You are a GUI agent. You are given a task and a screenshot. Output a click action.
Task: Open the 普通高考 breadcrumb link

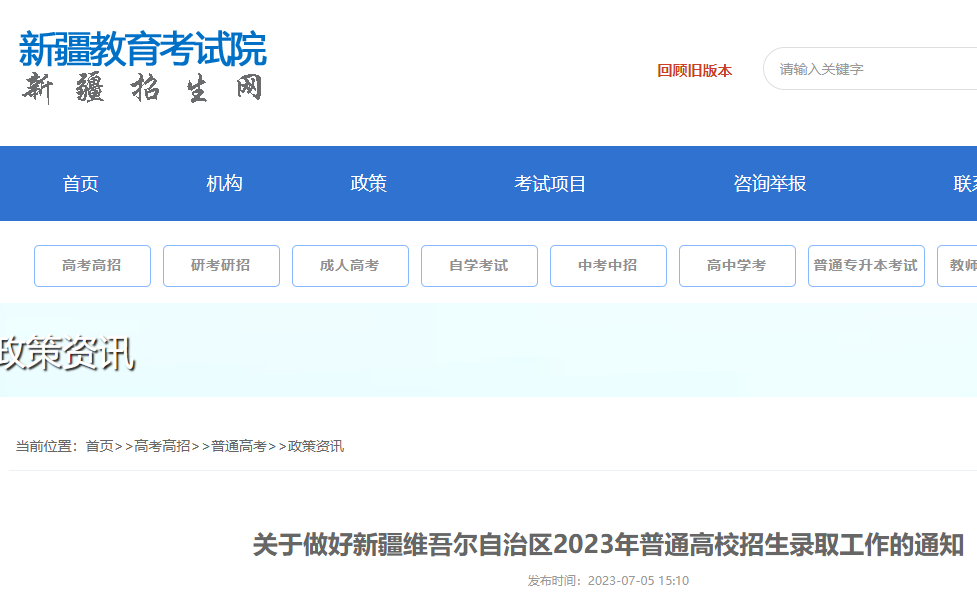[239, 446]
